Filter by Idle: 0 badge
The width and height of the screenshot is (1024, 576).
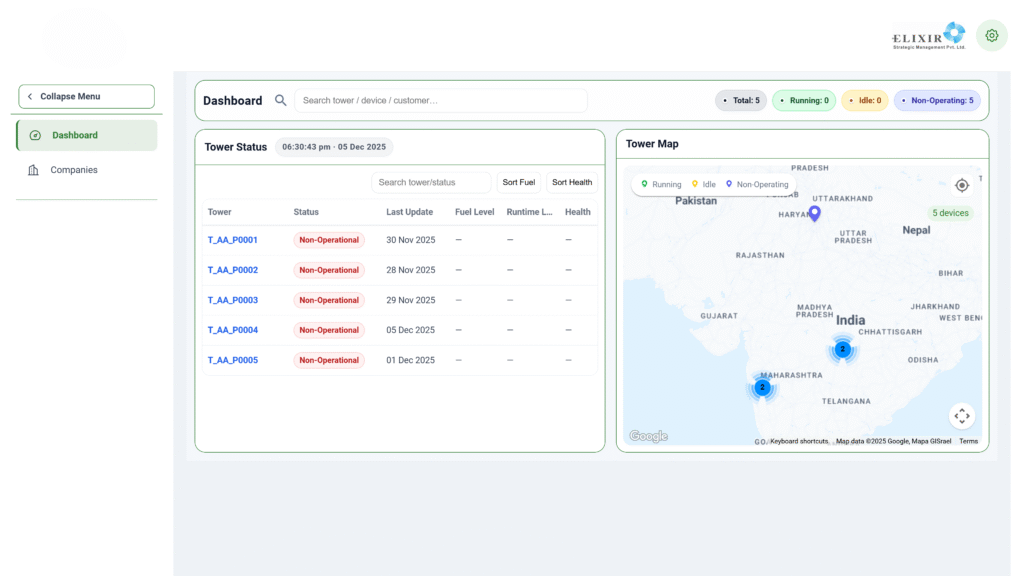[x=864, y=100]
